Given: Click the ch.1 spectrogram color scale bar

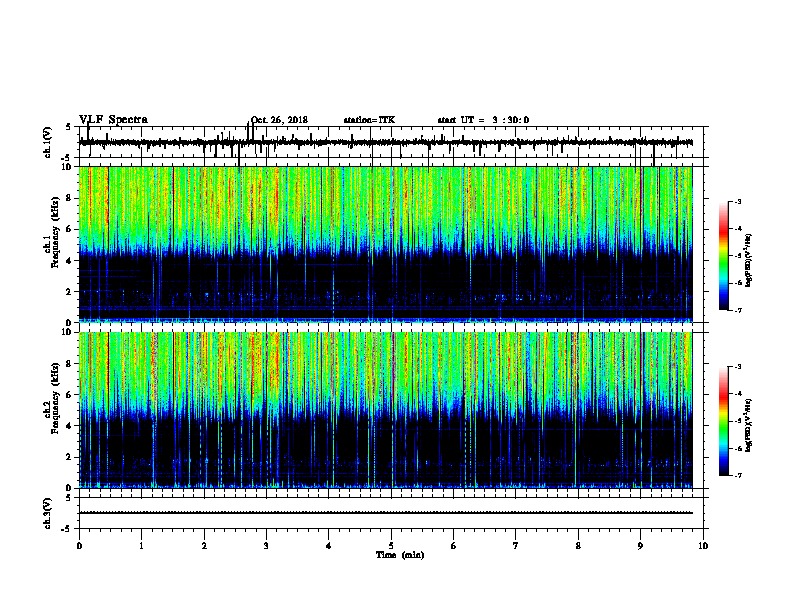Looking at the screenshot, I should coord(723,256).
